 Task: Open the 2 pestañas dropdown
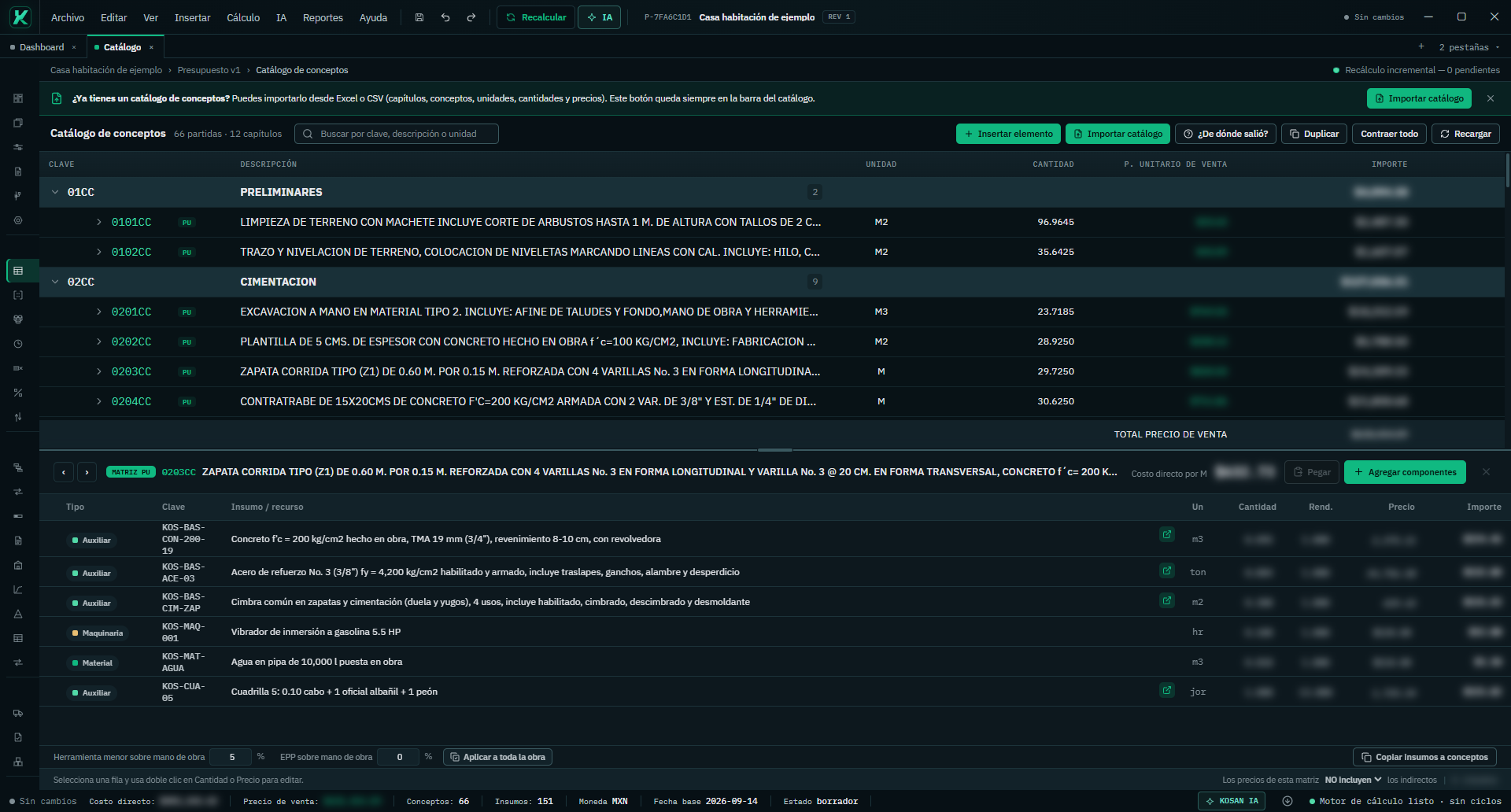1469,47
